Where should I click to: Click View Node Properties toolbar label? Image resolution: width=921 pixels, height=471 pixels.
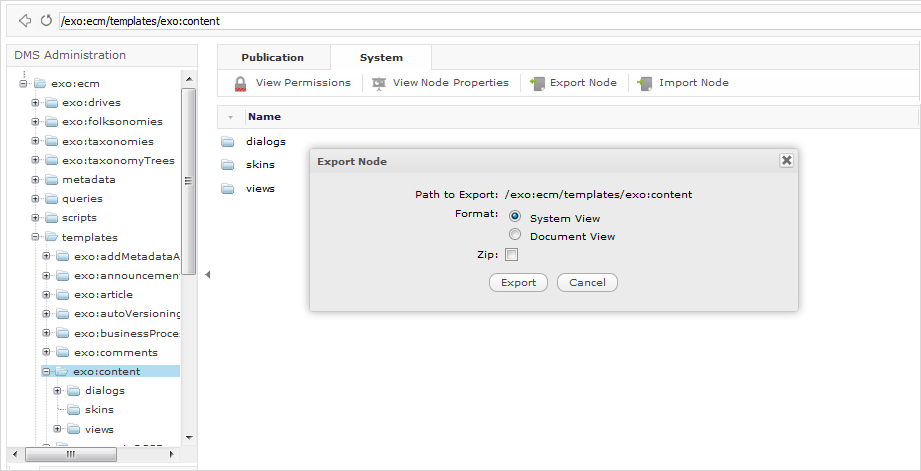coord(451,83)
